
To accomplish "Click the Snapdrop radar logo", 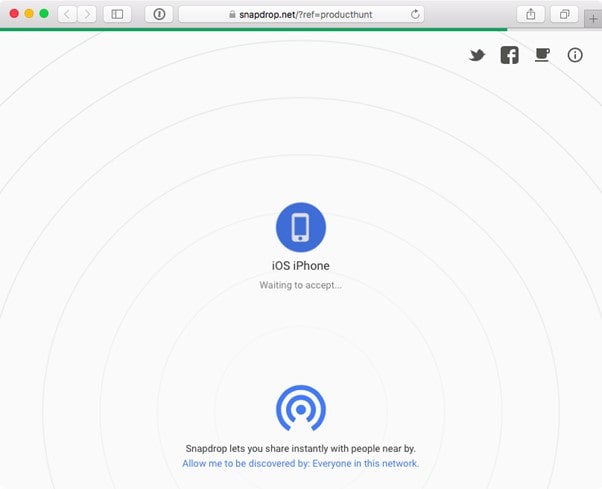I will coord(300,408).
